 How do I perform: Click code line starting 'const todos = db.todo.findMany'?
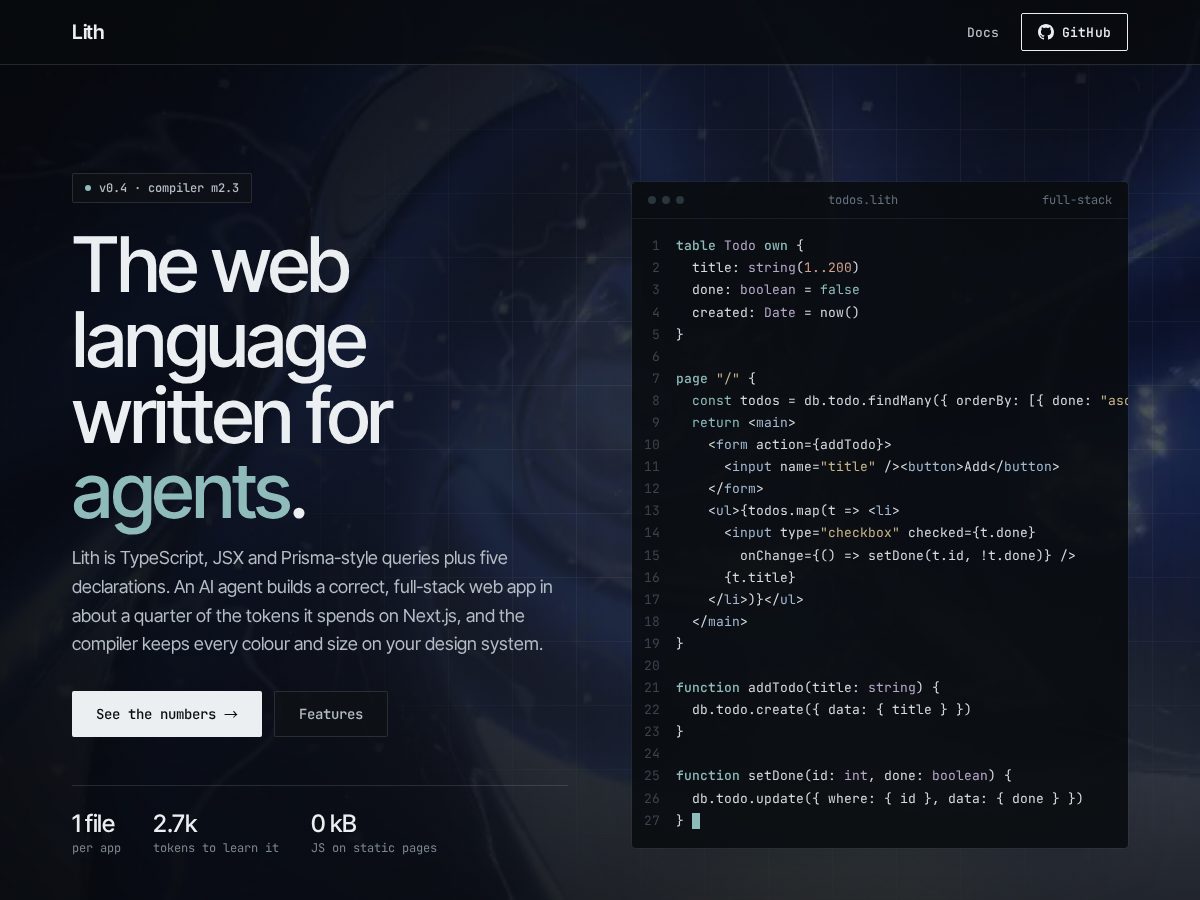909,400
